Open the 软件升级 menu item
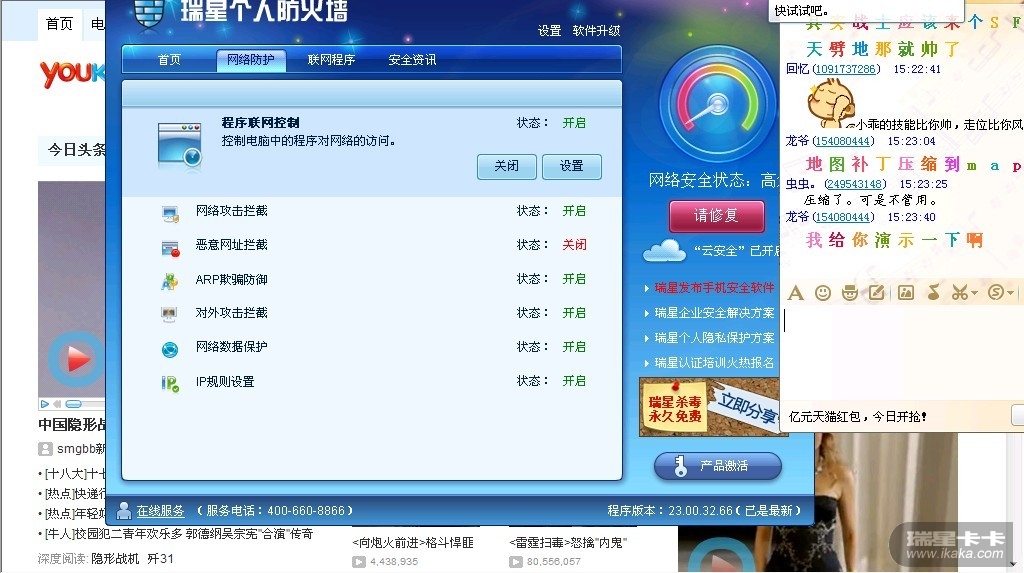Screen dimensions: 1024x573 [x=596, y=31]
